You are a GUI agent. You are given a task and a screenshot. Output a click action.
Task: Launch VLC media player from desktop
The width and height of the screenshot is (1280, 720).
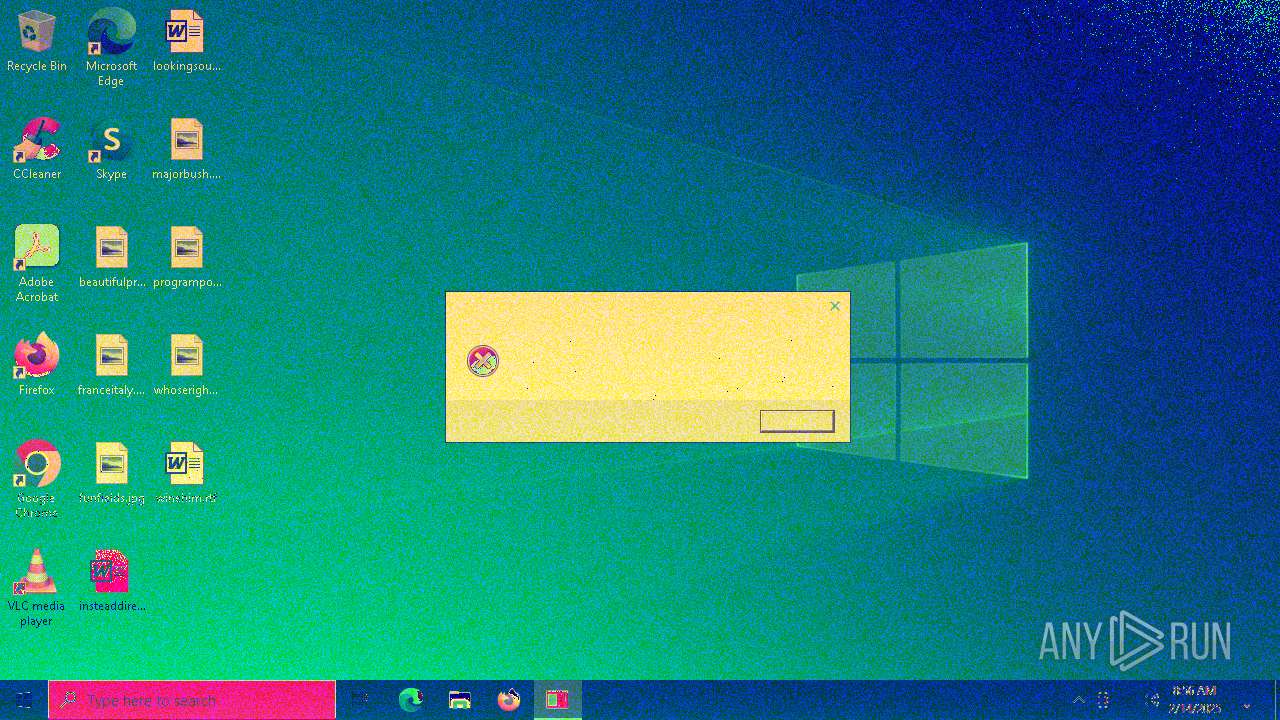(x=37, y=588)
